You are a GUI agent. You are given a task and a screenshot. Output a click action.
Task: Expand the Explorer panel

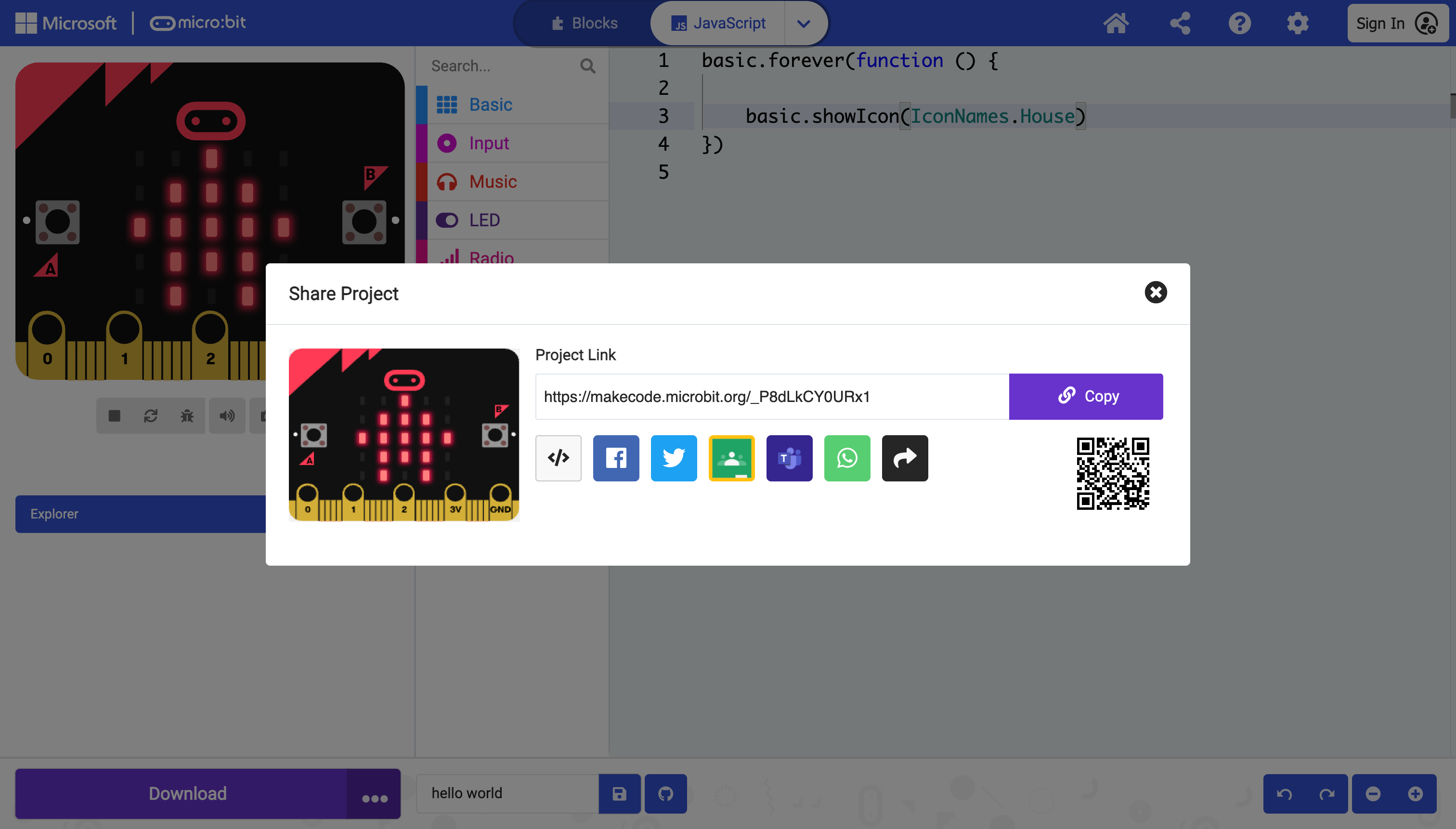click(141, 514)
